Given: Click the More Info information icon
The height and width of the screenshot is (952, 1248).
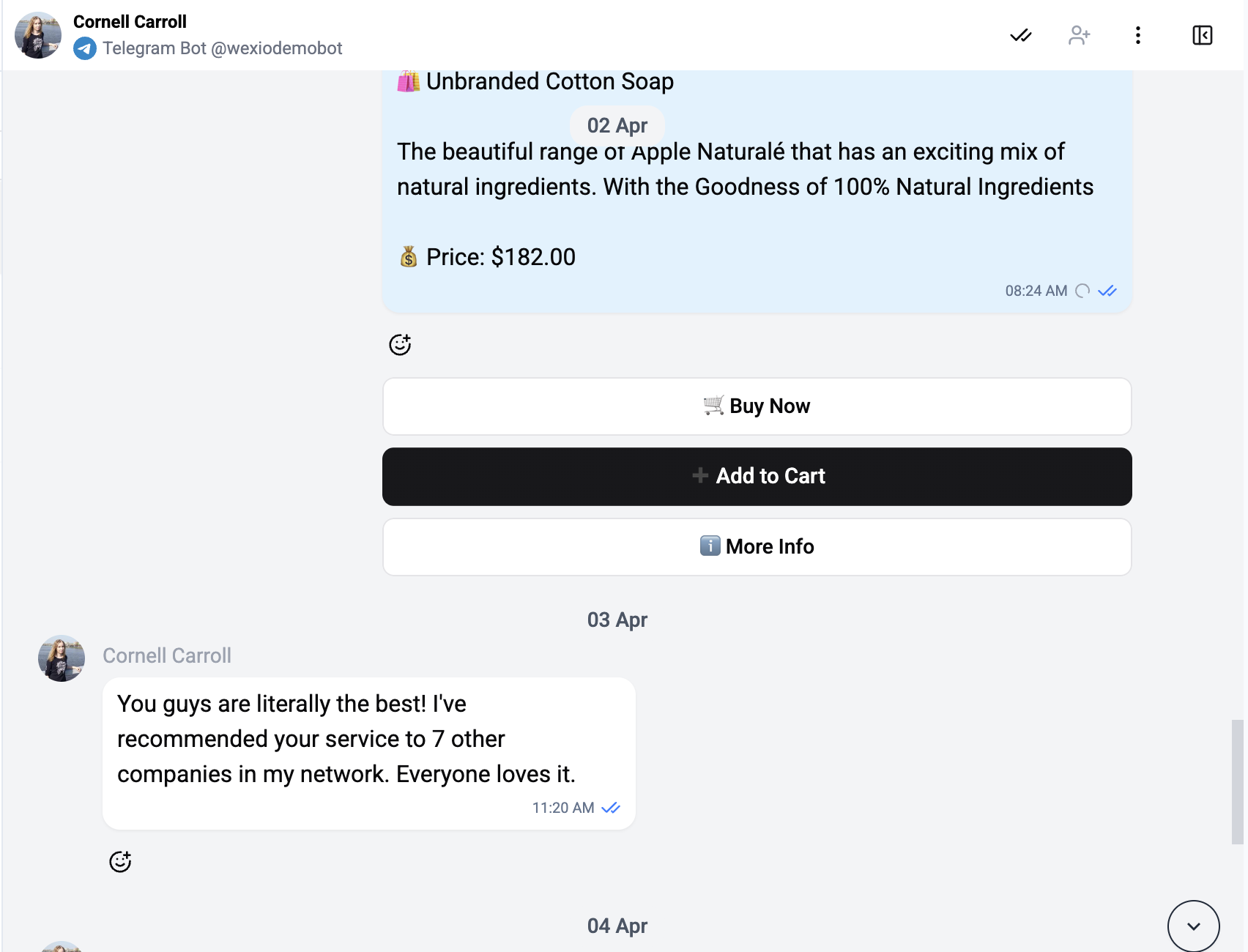Looking at the screenshot, I should [x=709, y=546].
